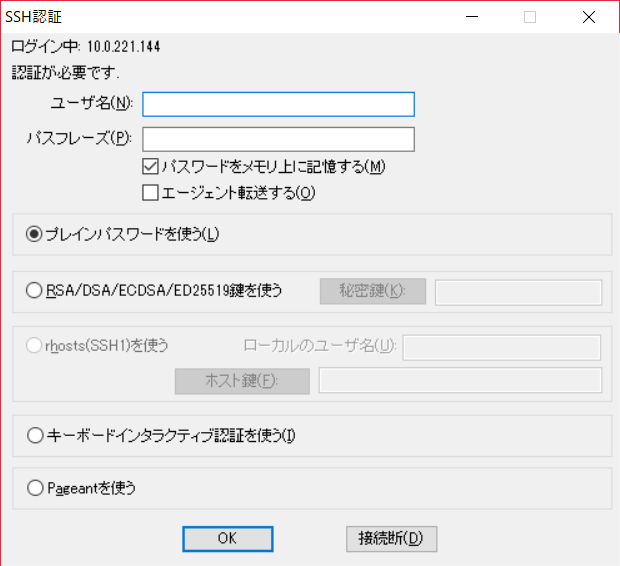This screenshot has width=620, height=566.
Task: Click the ローカルのユーザ名 text field
Action: (x=500, y=347)
